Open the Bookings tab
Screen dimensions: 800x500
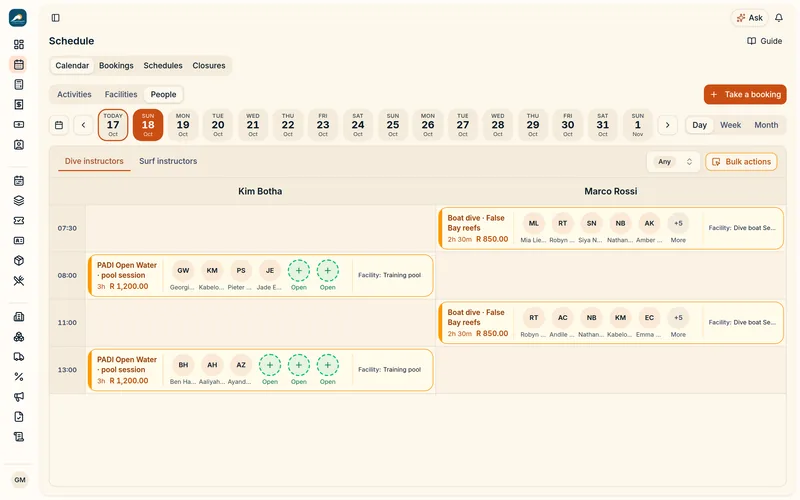coord(116,65)
